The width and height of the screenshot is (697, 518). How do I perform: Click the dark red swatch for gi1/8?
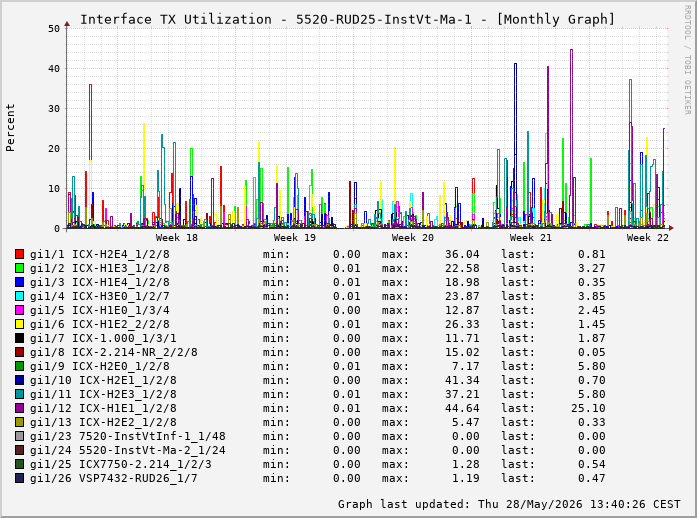coord(19,352)
